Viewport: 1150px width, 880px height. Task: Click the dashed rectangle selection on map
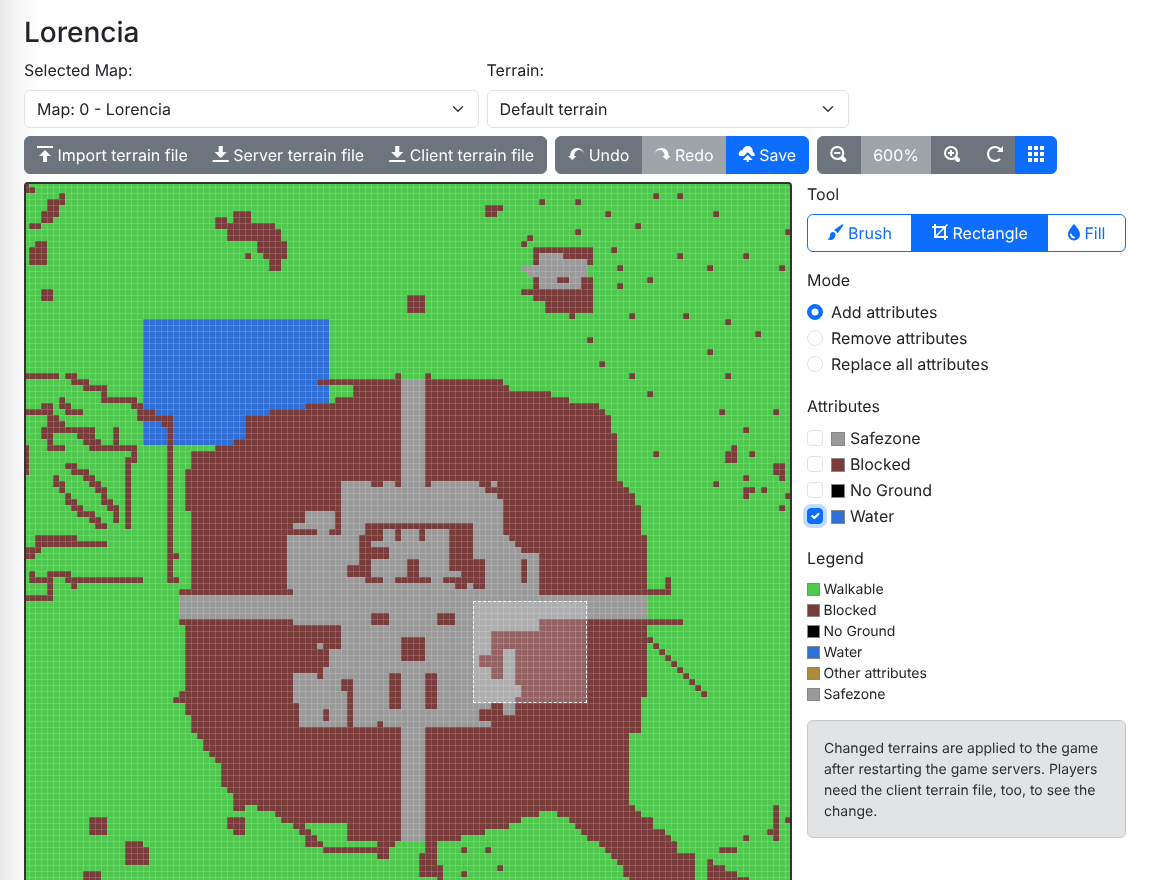pos(530,652)
